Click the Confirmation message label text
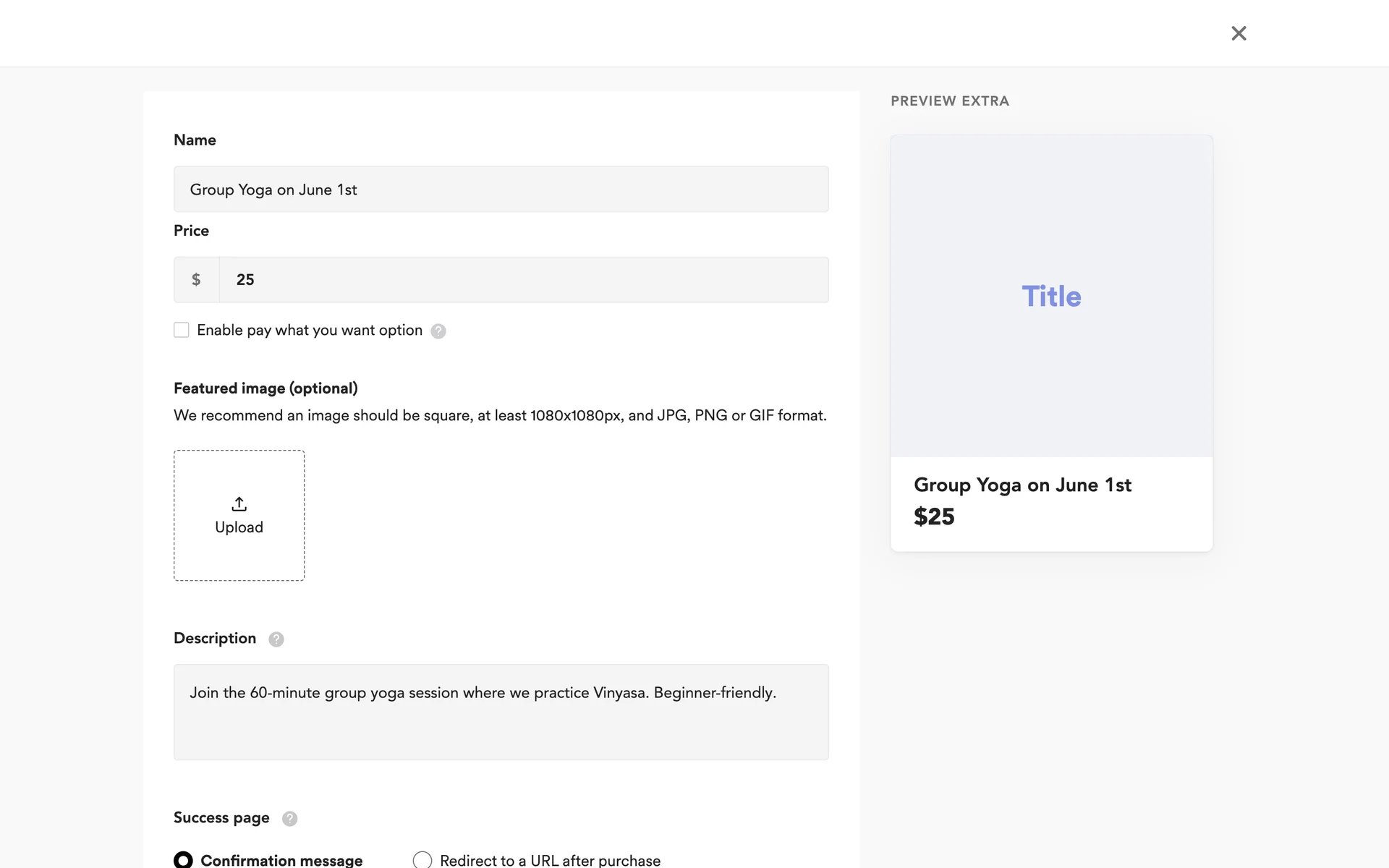Viewport: 1389px width, 868px height. pos(281,860)
